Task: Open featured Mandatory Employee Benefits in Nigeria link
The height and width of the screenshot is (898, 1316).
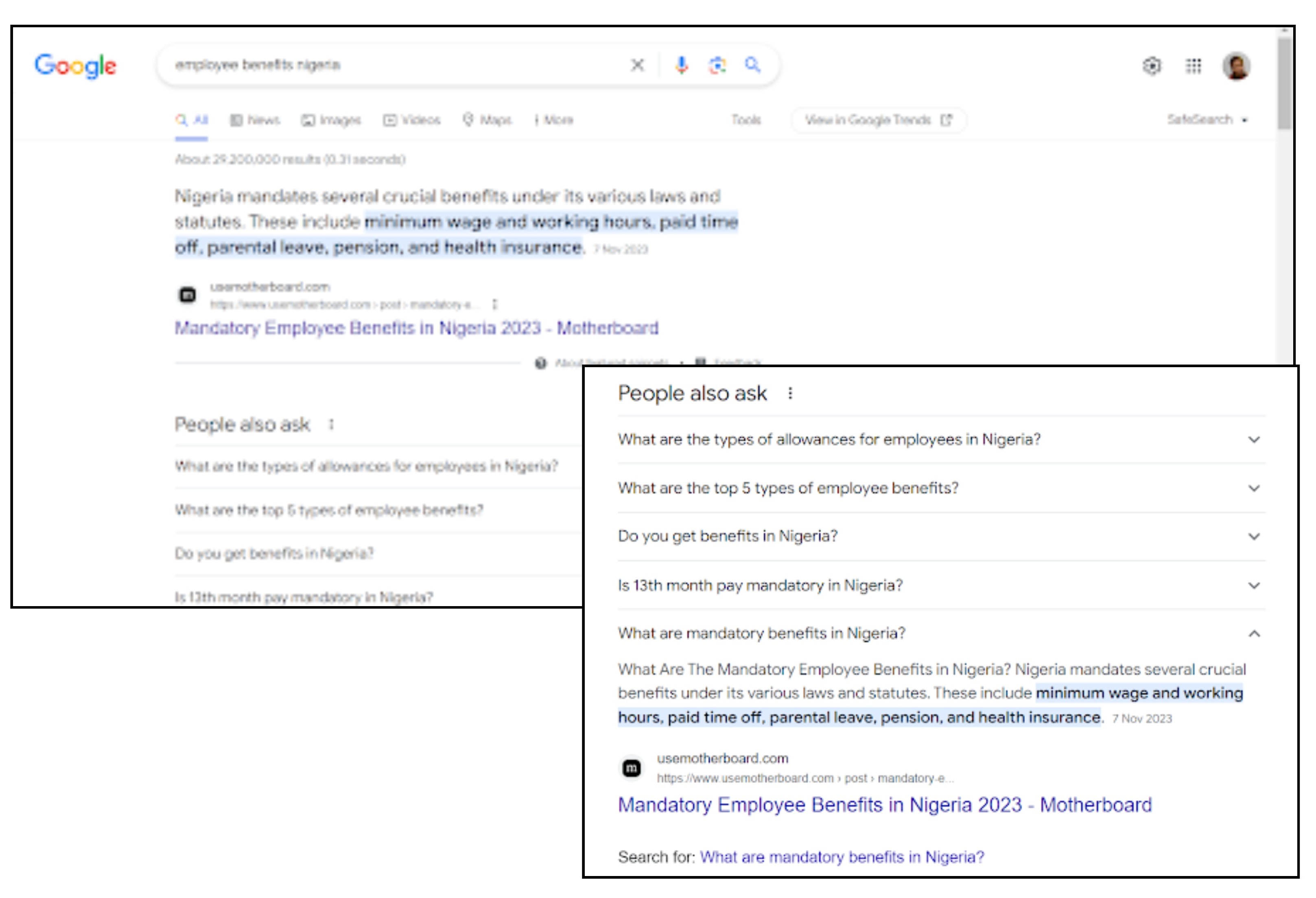Action: click(416, 328)
